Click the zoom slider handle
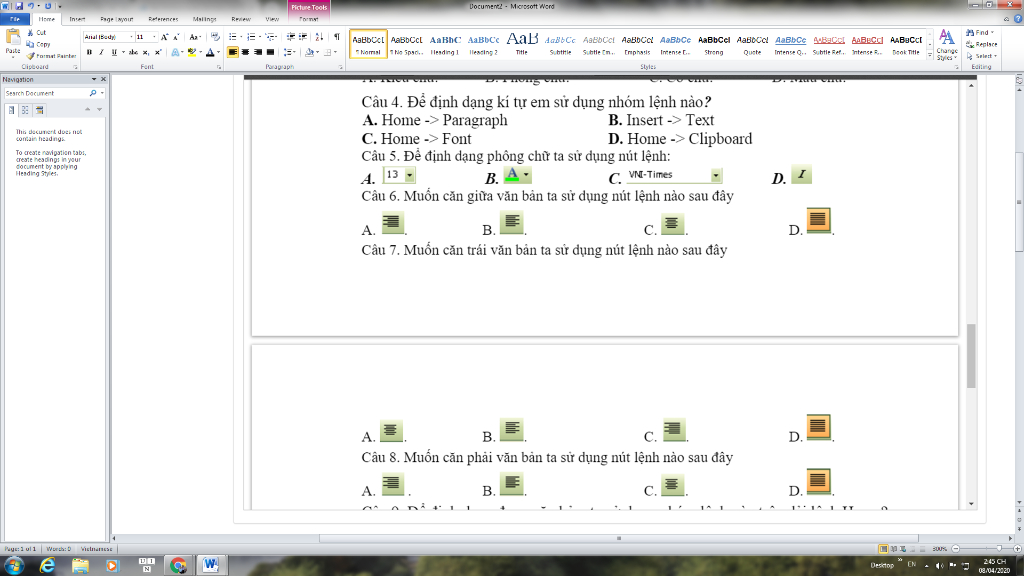The height and width of the screenshot is (576, 1024). [999, 549]
